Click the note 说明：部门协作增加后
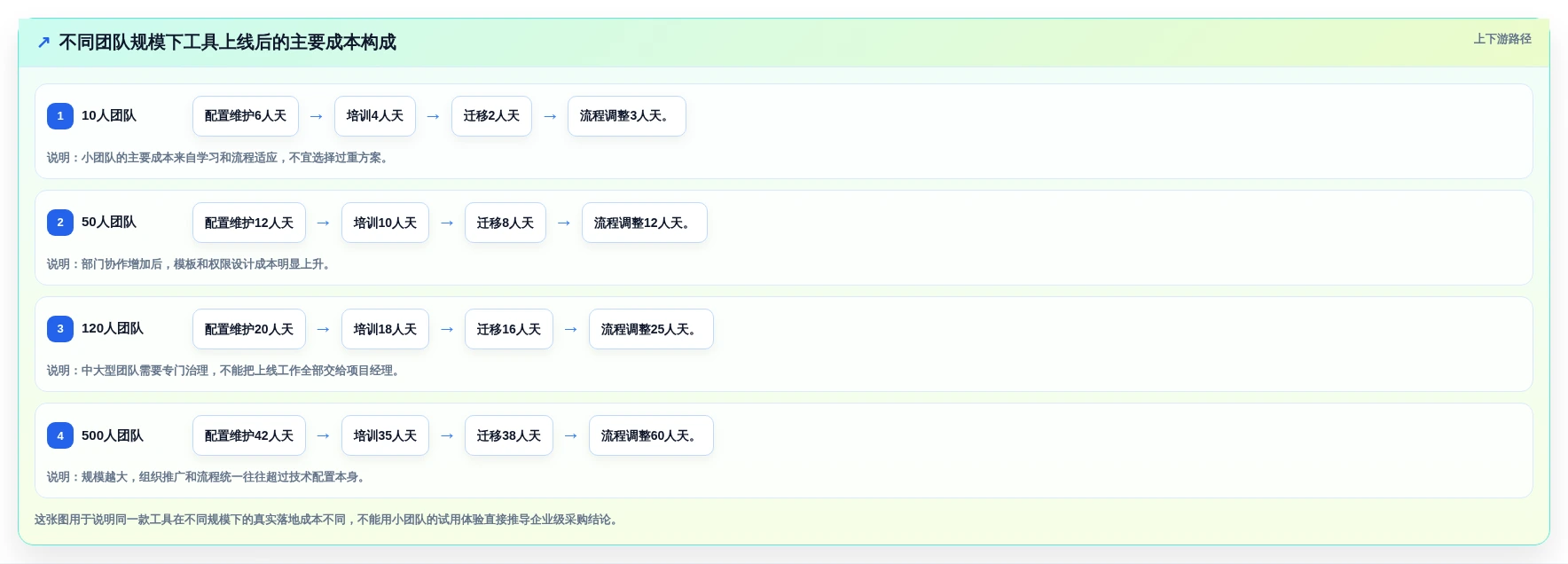Image resolution: width=1568 pixels, height=564 pixels. 191,264
